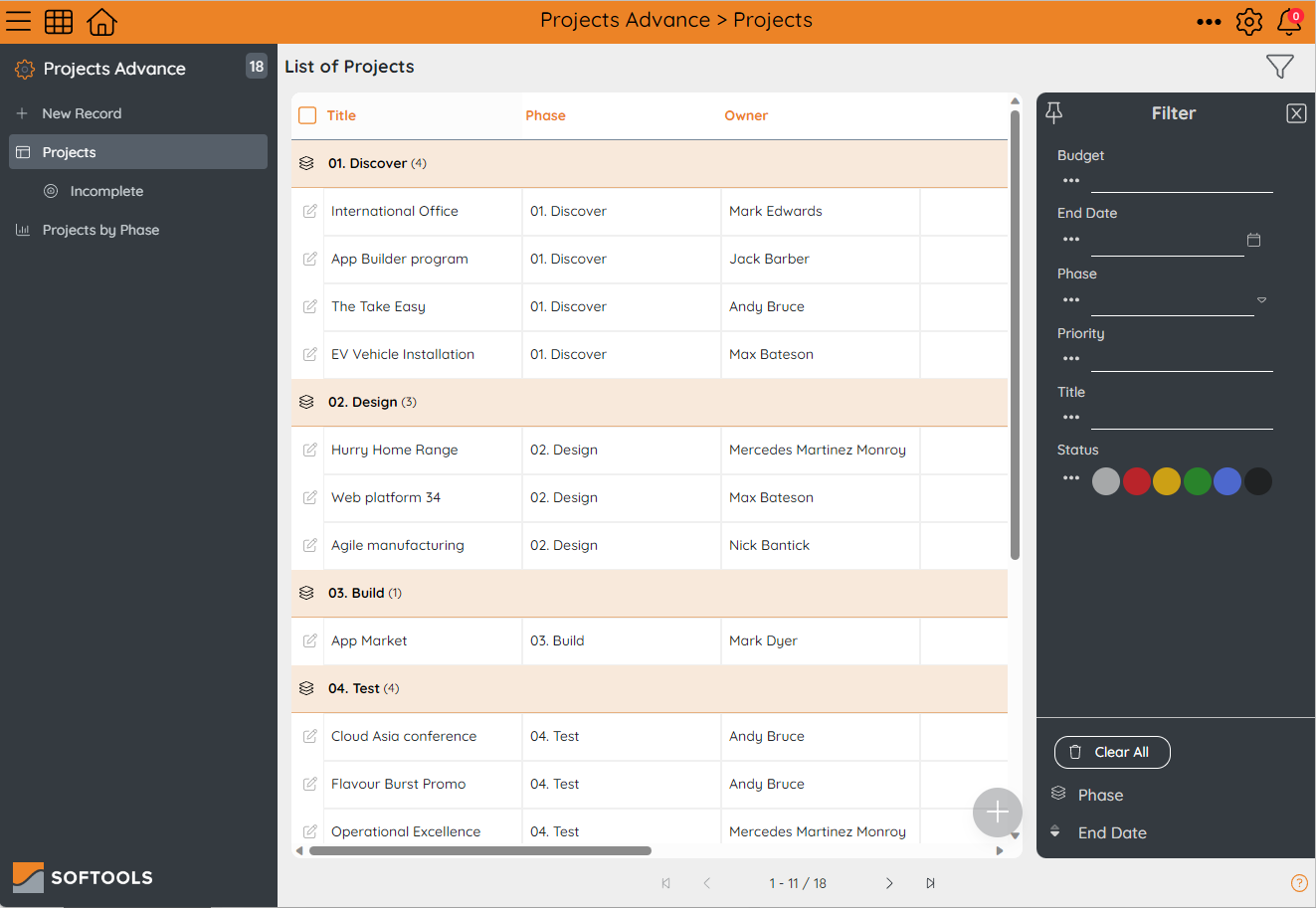Edit the Agile manufacturing record

(x=309, y=545)
